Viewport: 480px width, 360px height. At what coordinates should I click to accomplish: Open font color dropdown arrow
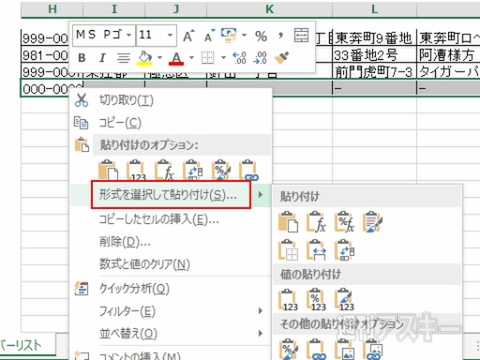click(x=192, y=58)
